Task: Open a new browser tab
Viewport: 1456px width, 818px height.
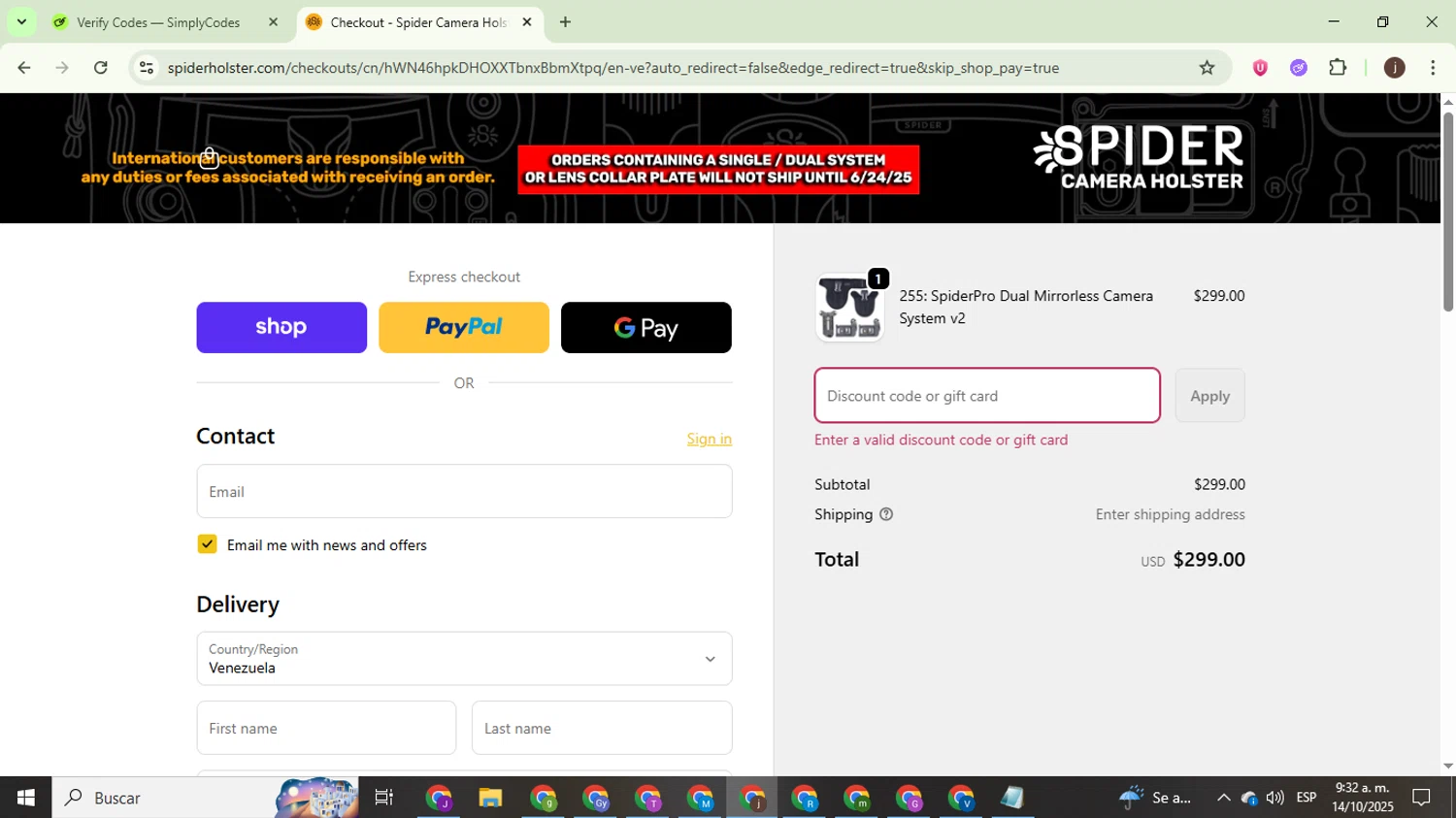Action: [x=565, y=21]
